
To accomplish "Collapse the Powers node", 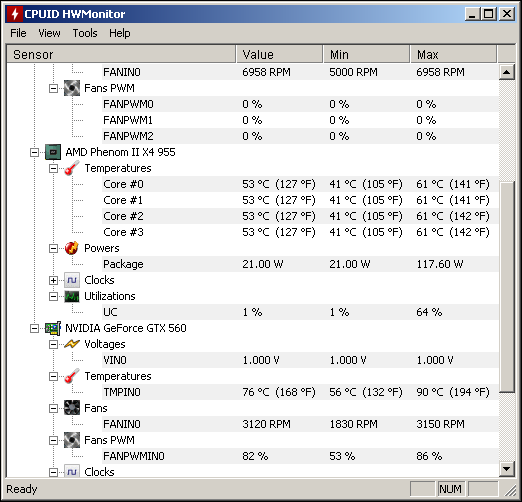I will tap(53, 249).
